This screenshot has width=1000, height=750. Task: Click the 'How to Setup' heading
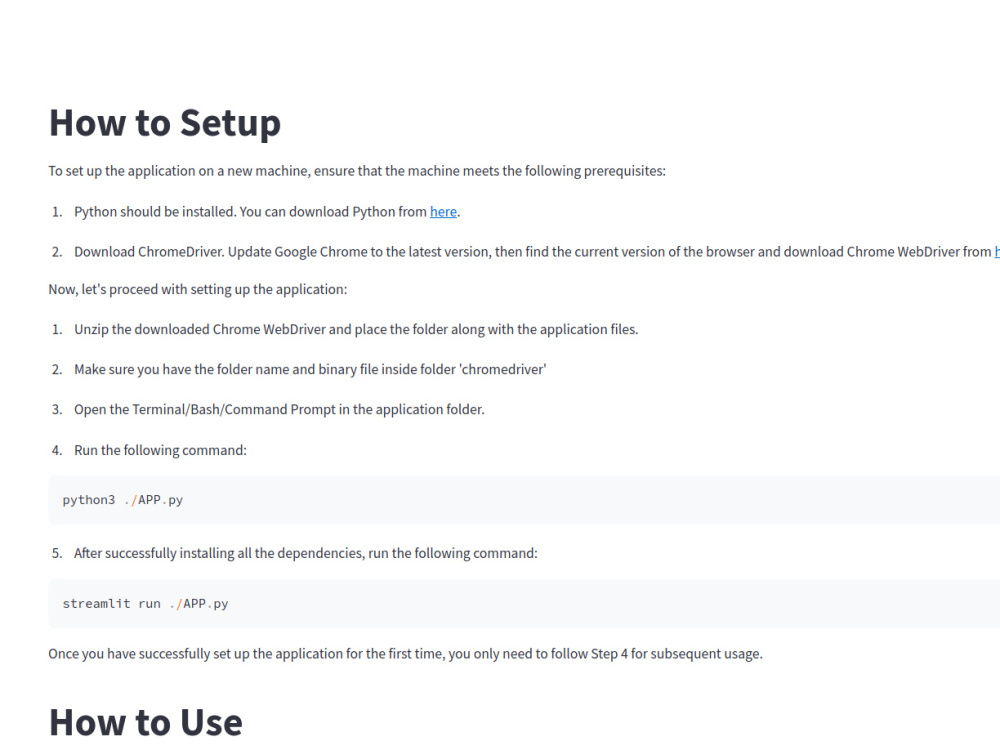[165, 122]
